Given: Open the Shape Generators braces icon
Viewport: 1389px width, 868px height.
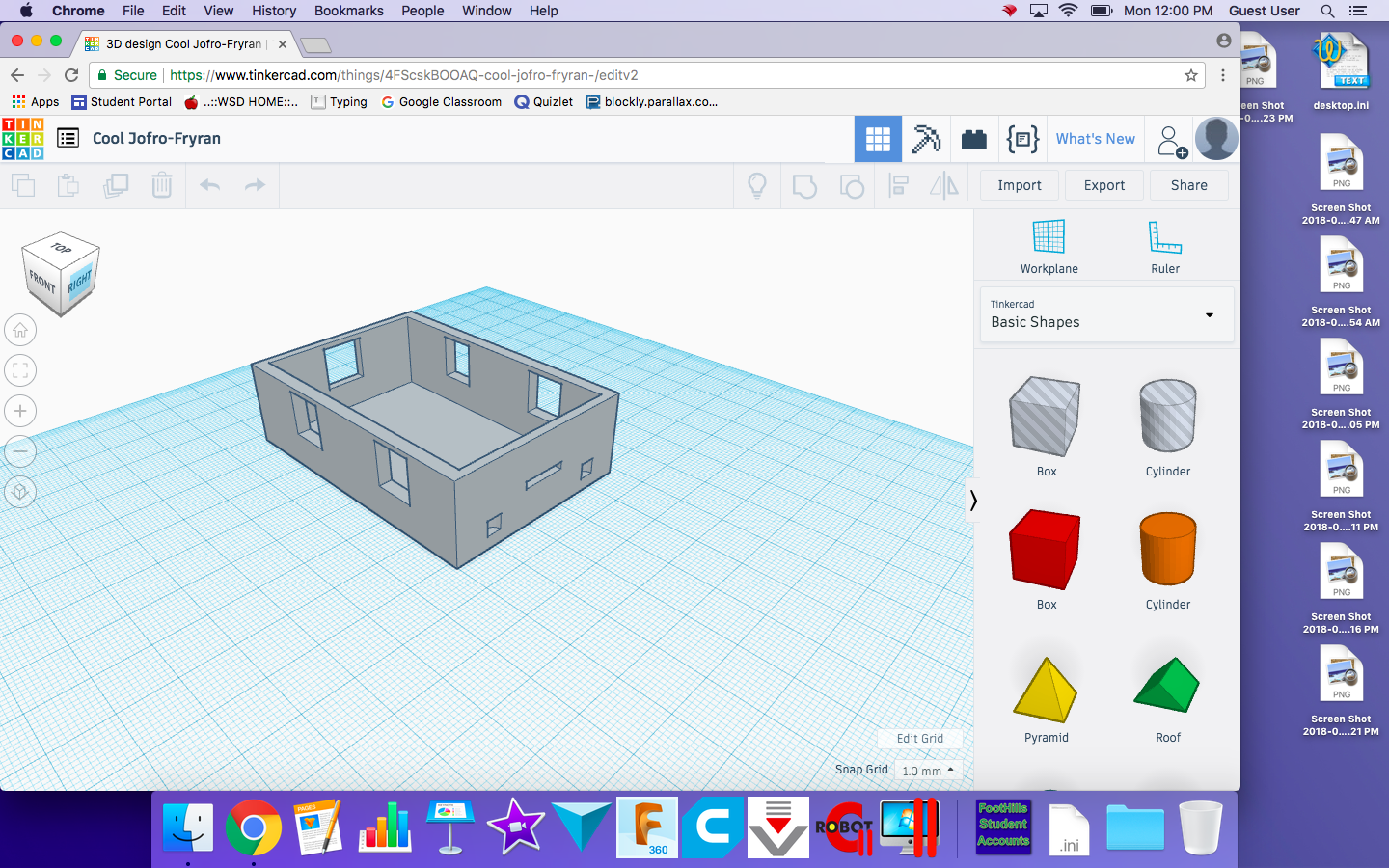Looking at the screenshot, I should [x=1022, y=139].
